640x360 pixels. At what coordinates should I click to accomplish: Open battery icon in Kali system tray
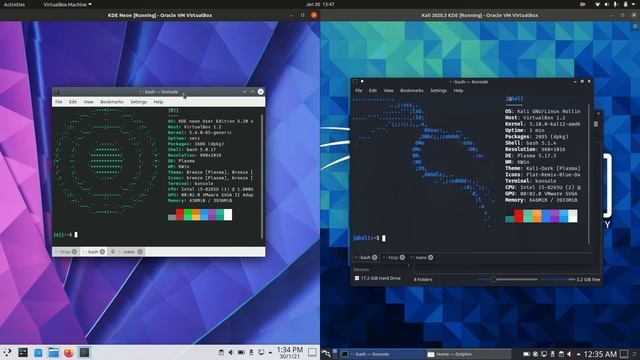point(527,354)
